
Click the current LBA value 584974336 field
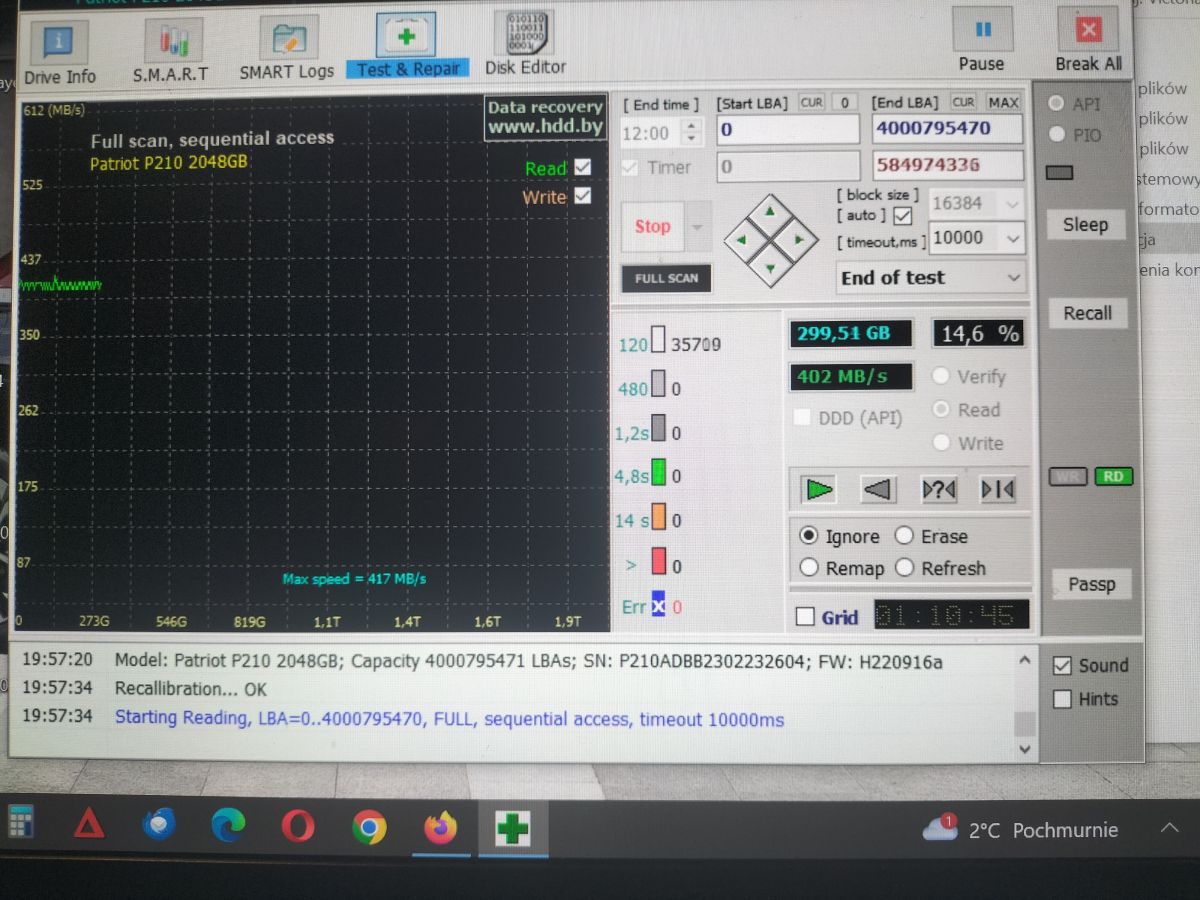click(x=948, y=165)
